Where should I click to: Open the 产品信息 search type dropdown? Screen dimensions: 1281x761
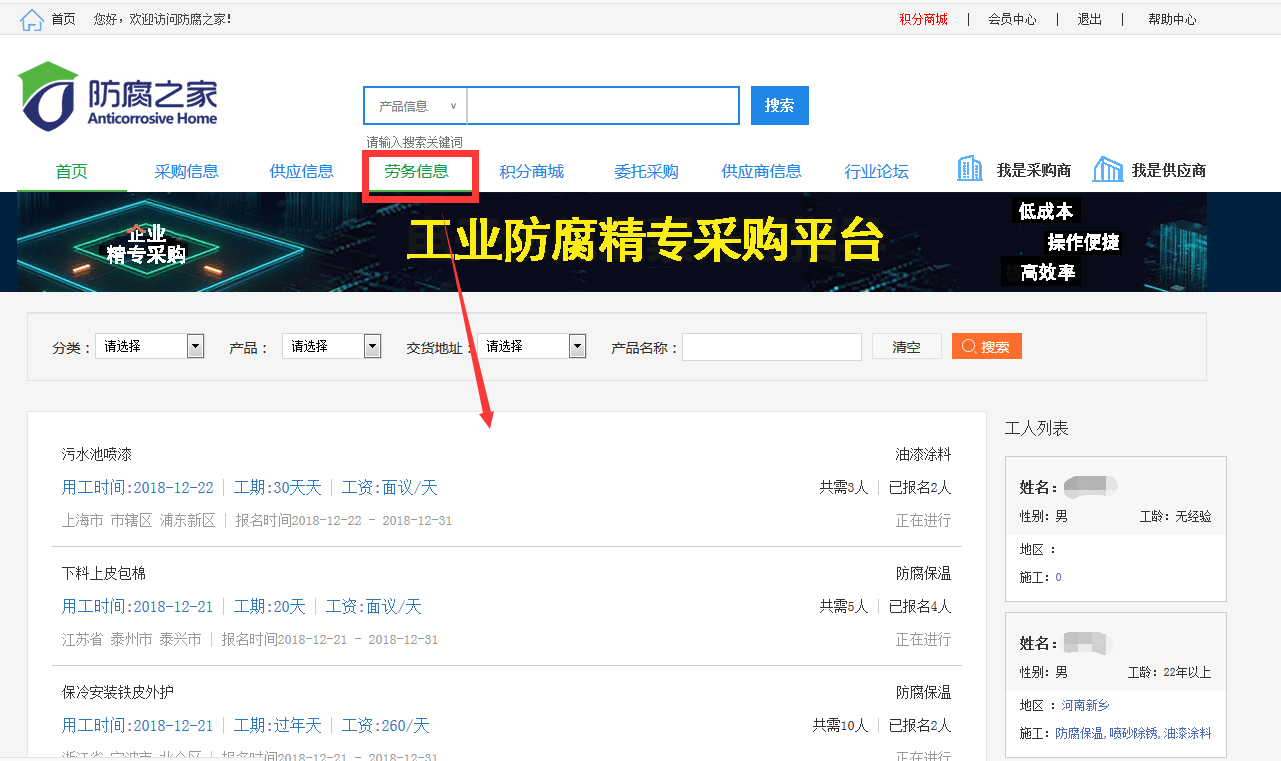click(415, 106)
